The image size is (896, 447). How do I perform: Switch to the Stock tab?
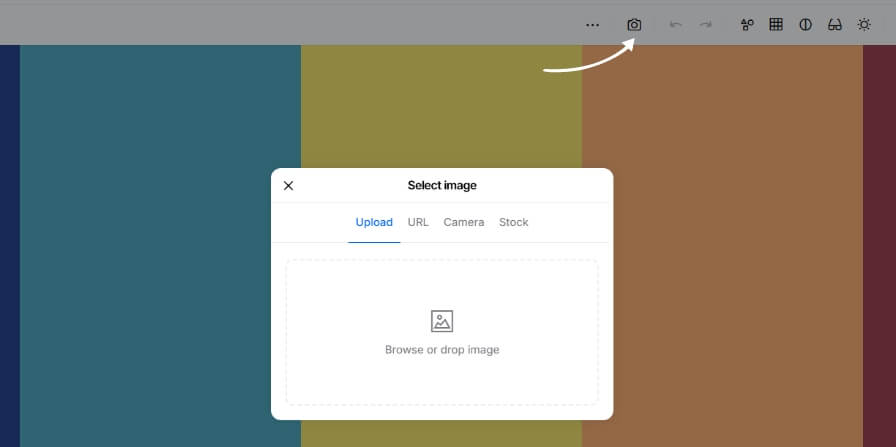513,222
